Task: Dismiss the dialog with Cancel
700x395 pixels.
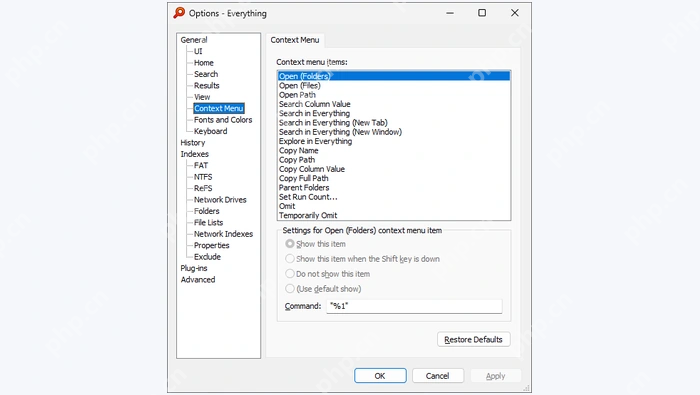Action: tap(438, 376)
